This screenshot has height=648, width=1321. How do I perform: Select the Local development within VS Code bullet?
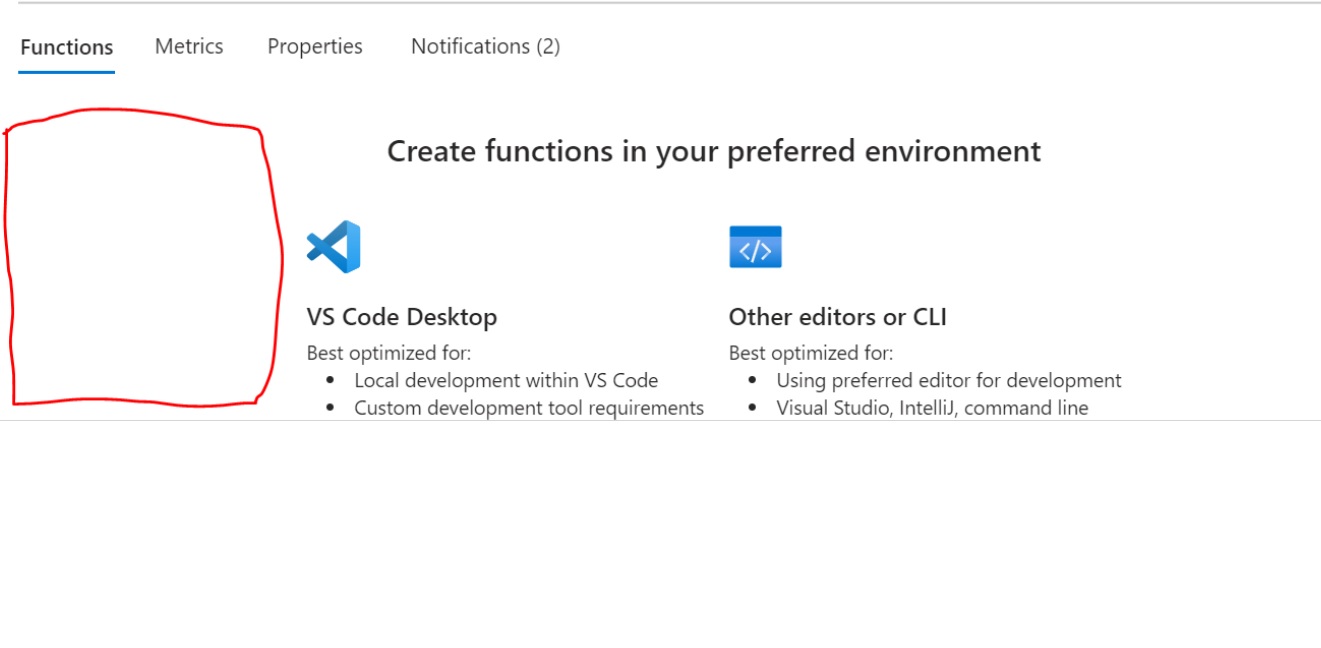point(506,380)
